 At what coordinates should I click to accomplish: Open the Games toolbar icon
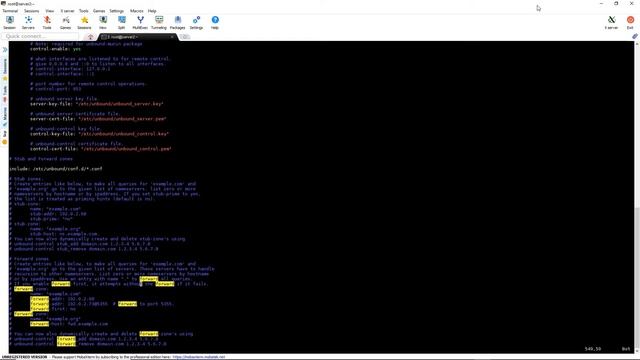(65, 22)
